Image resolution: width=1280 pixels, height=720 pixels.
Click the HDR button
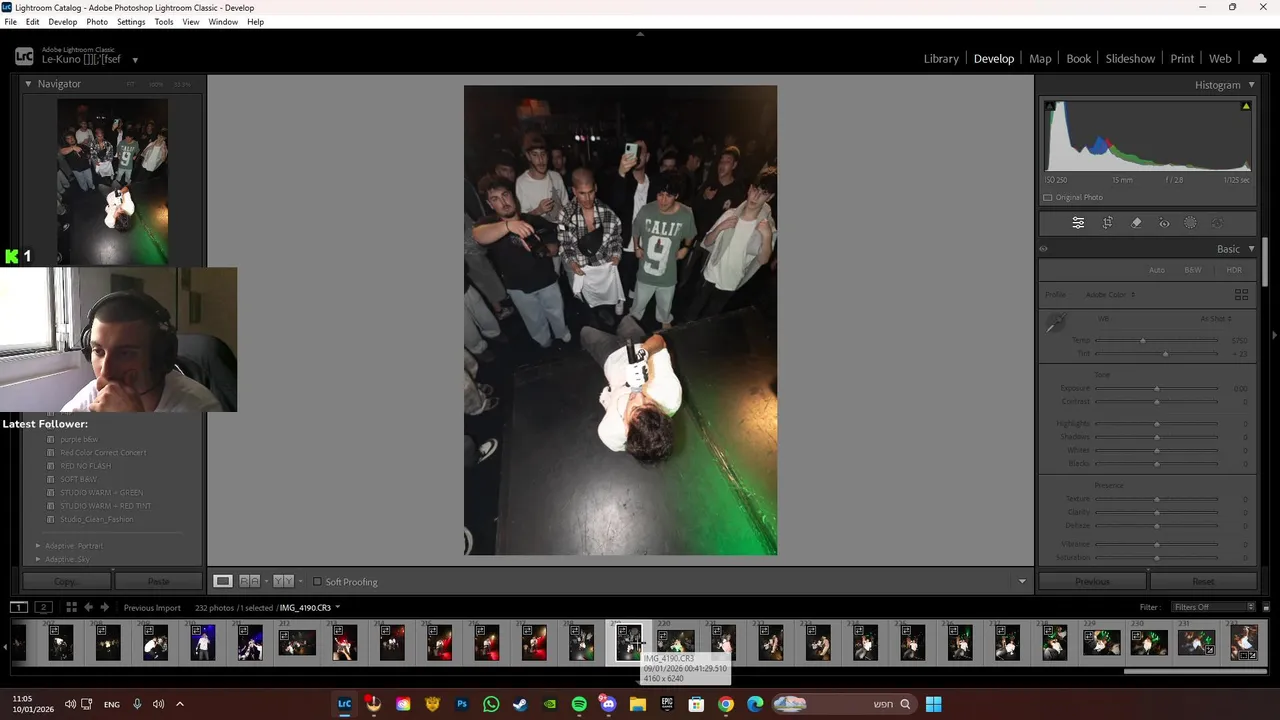1234,270
